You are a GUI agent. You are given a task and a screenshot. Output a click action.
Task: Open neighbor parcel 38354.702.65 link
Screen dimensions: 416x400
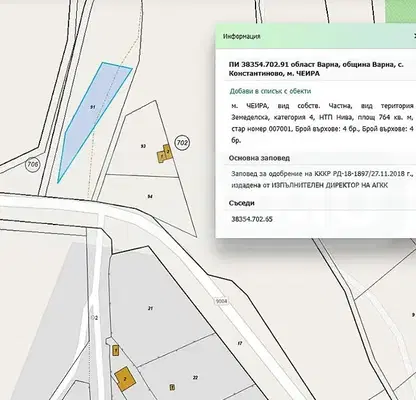pyautogui.click(x=252, y=219)
